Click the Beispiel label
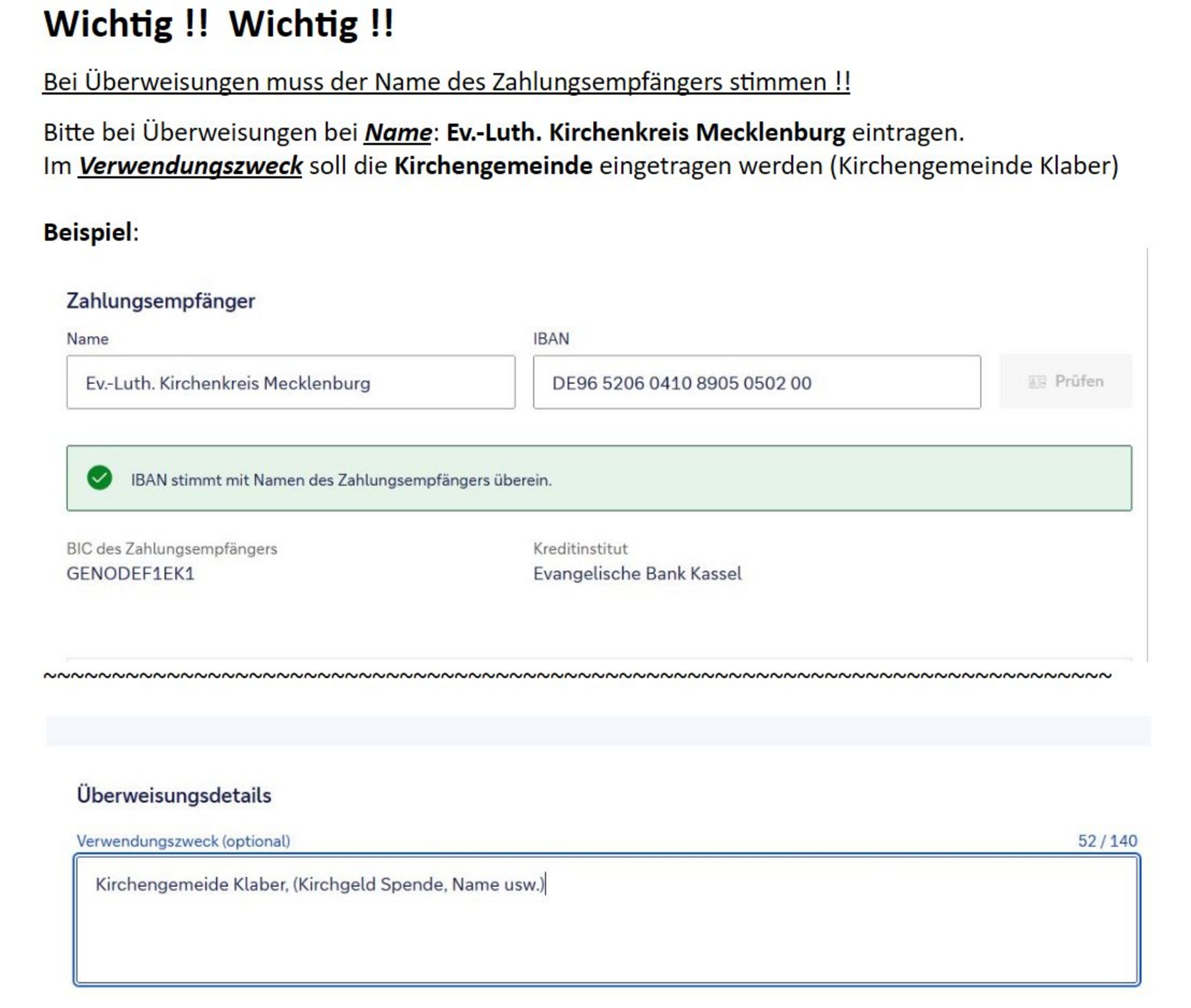Image resolution: width=1191 pixels, height=1008 pixels. pyautogui.click(x=90, y=232)
